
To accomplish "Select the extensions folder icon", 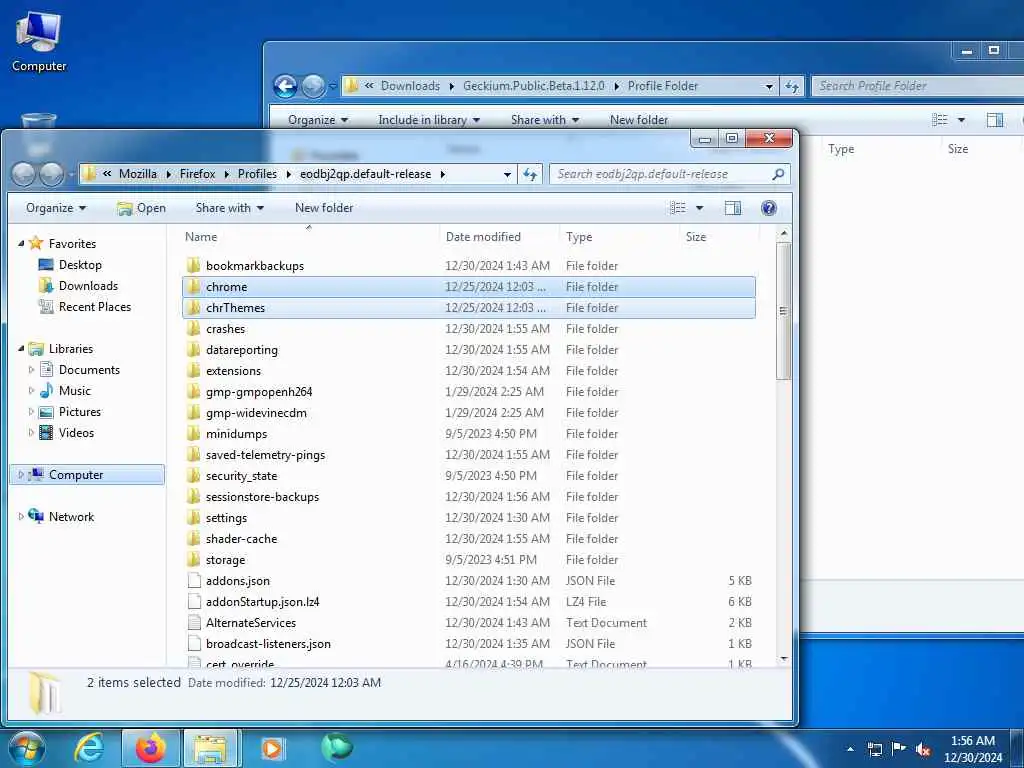I will click(x=193, y=370).
